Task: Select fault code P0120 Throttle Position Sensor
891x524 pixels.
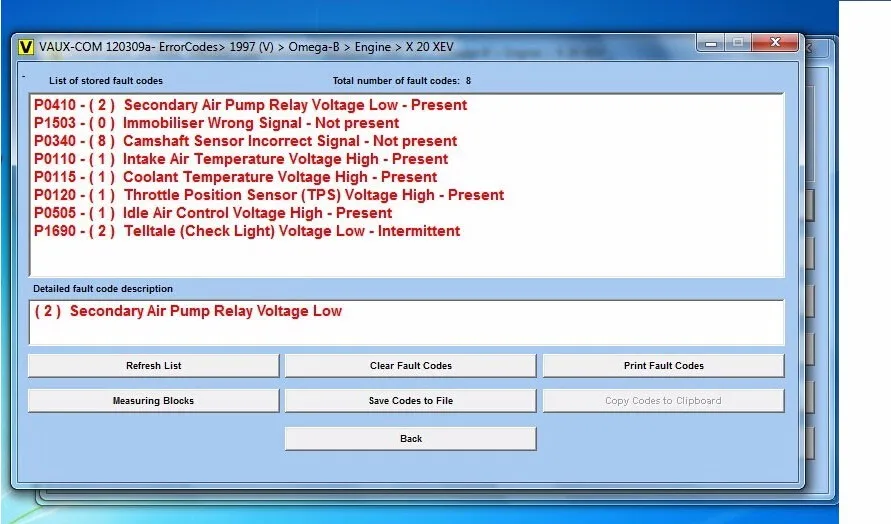Action: pyautogui.click(x=269, y=195)
